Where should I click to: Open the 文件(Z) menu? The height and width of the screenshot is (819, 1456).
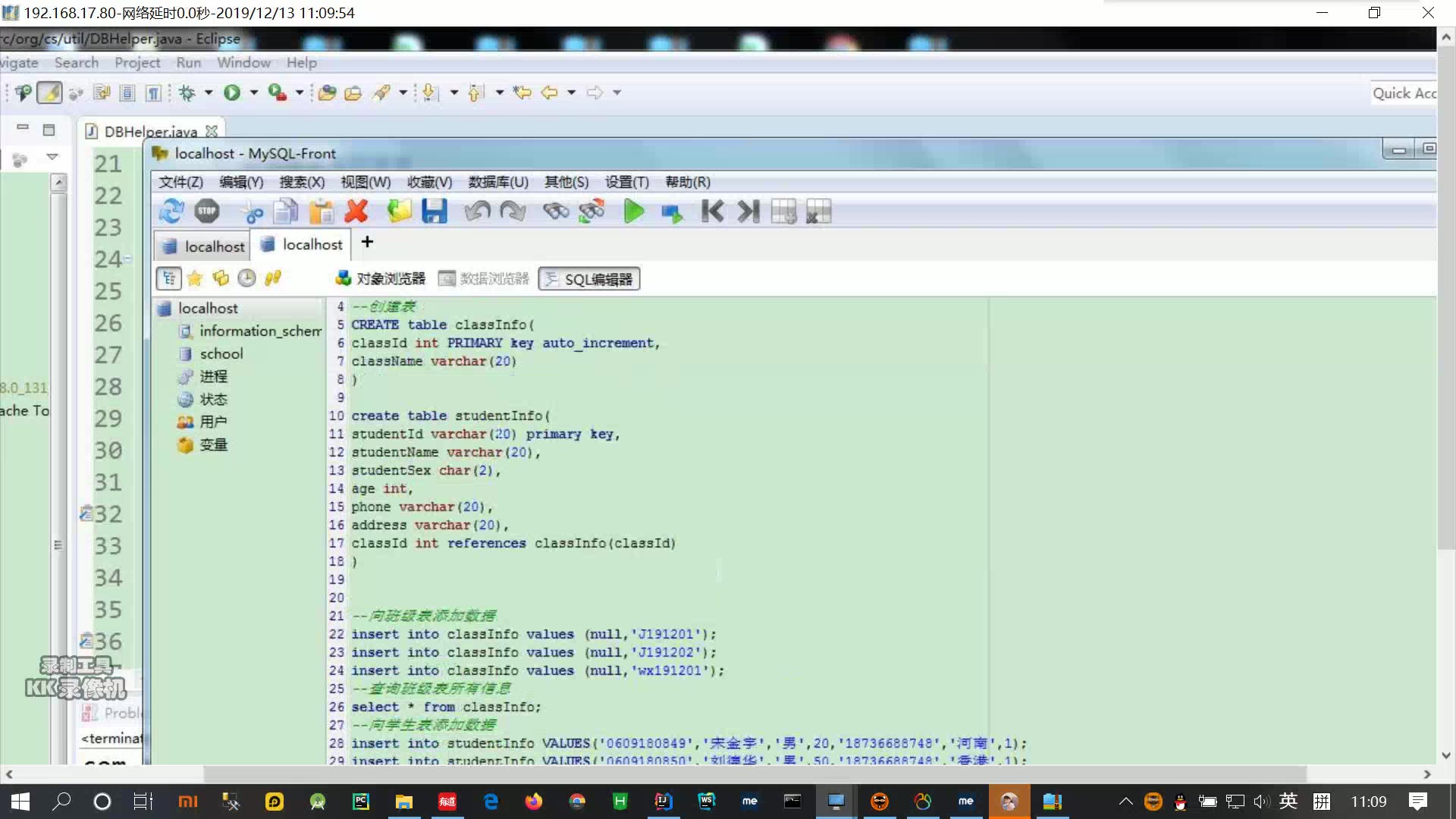click(180, 182)
